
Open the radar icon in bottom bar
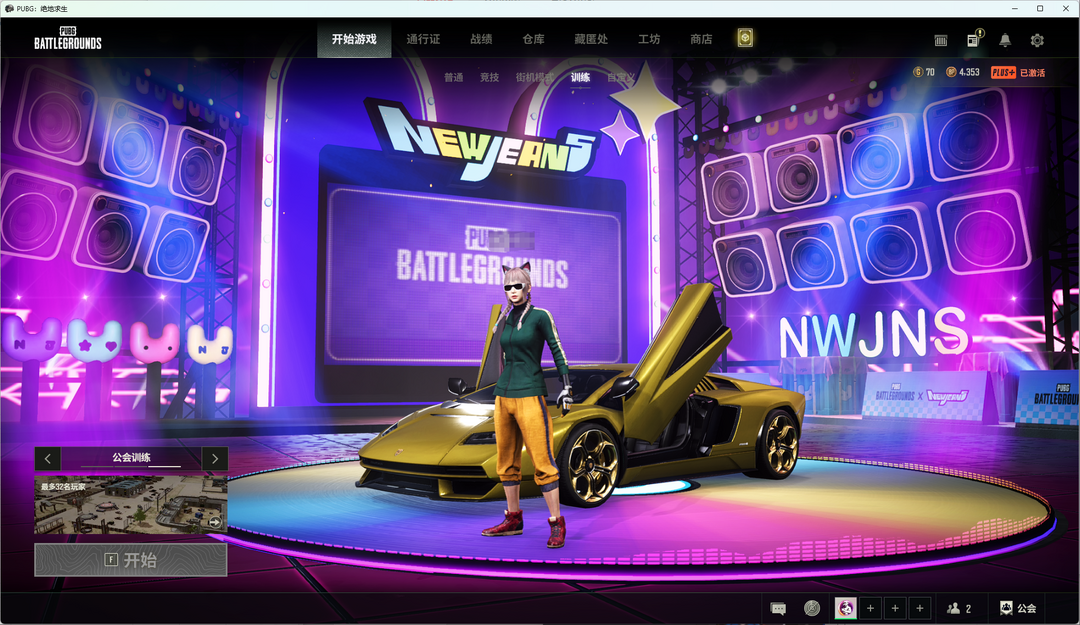pyautogui.click(x=812, y=608)
